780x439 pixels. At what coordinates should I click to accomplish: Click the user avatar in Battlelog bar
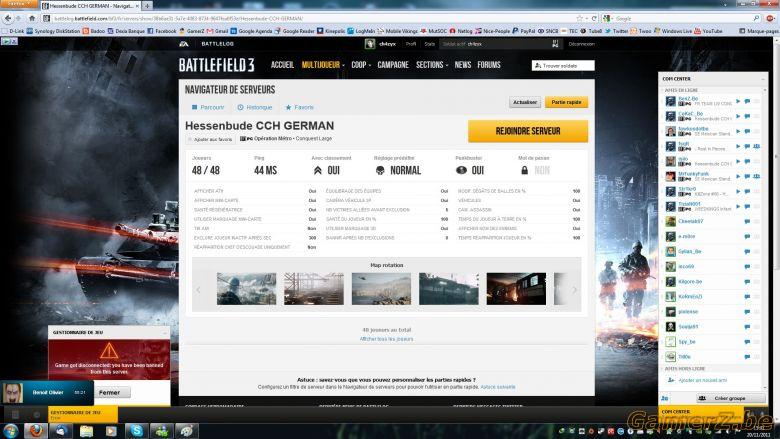click(370, 44)
